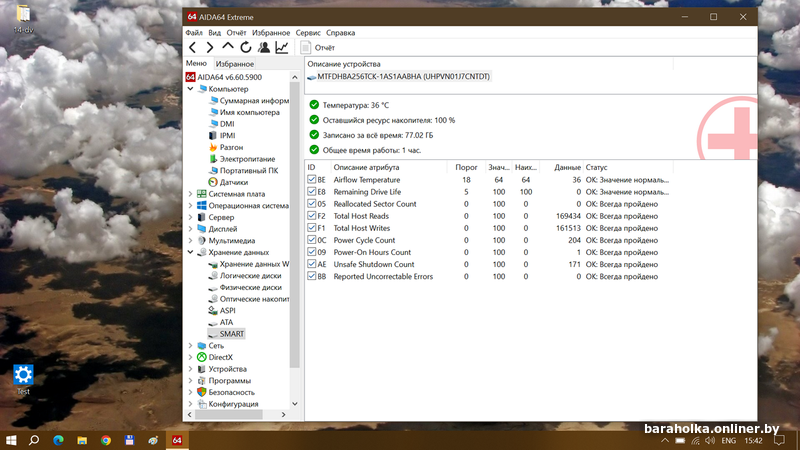The width and height of the screenshot is (800, 450).
Task: Open Логические диски in the tree
Action: (245, 276)
